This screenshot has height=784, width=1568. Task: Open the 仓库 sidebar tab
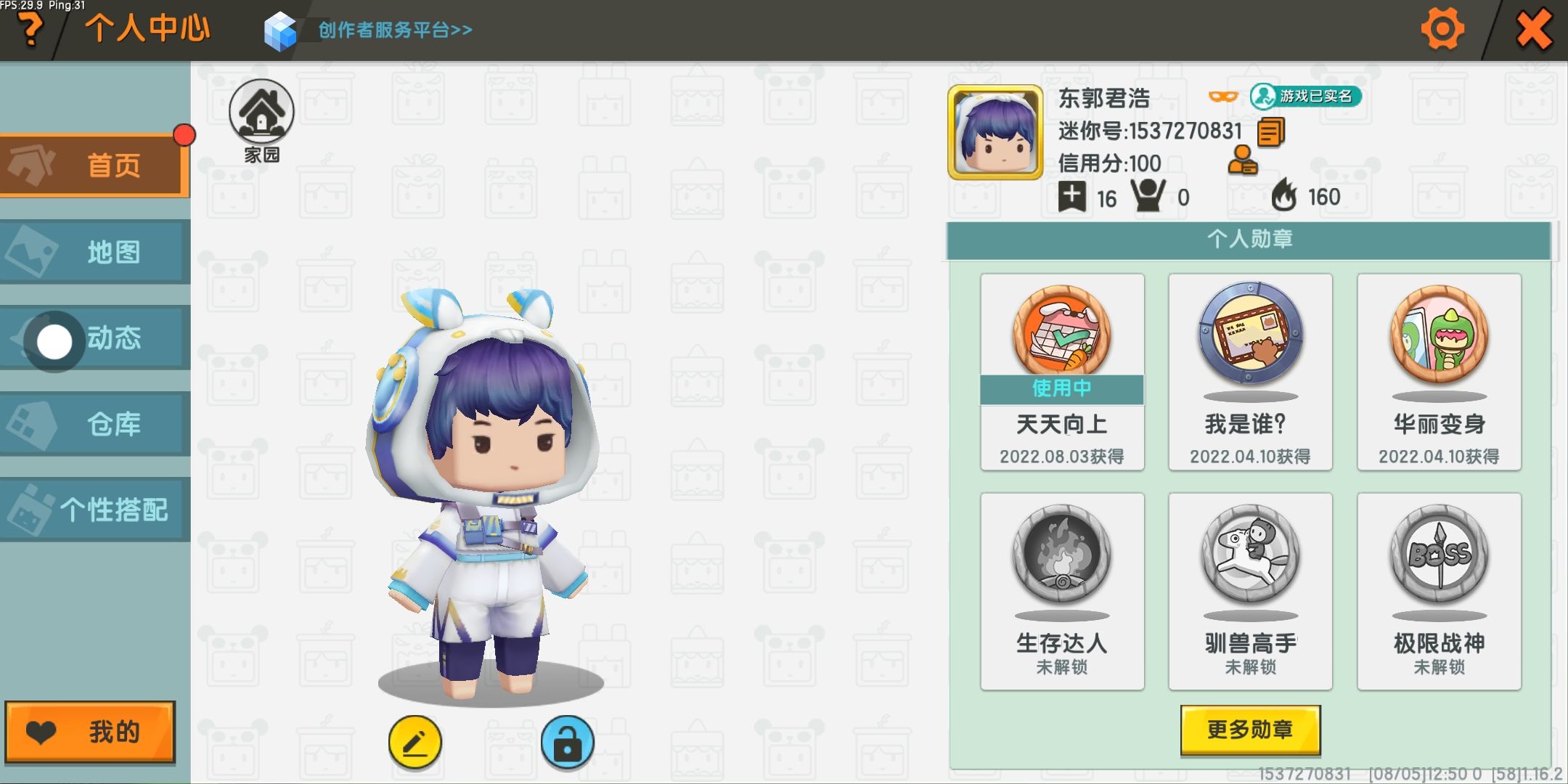pyautogui.click(x=94, y=424)
